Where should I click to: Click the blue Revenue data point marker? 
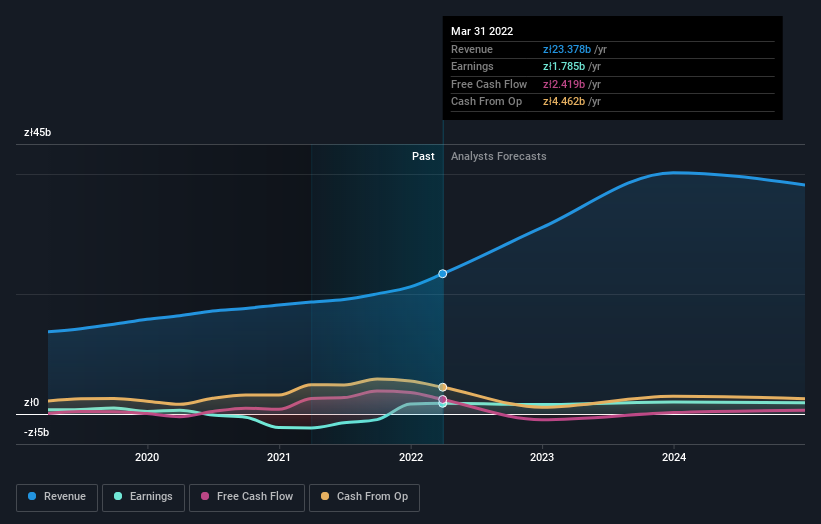tap(442, 274)
